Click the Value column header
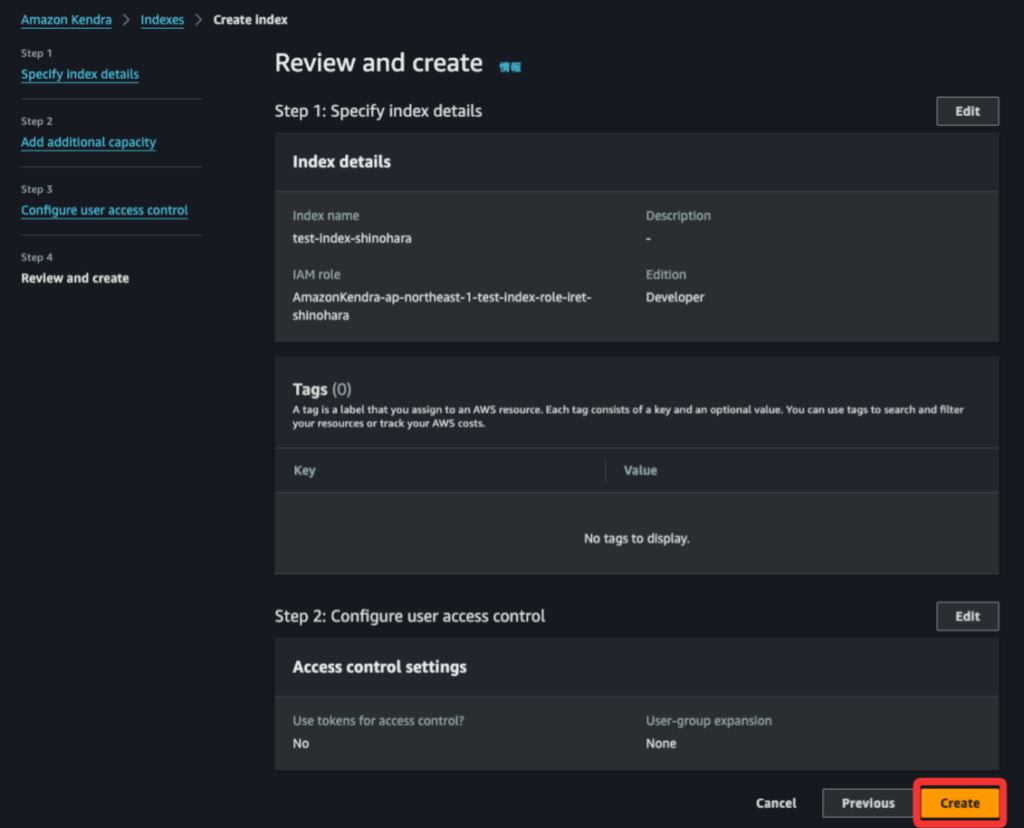The image size is (1024, 828). point(640,470)
